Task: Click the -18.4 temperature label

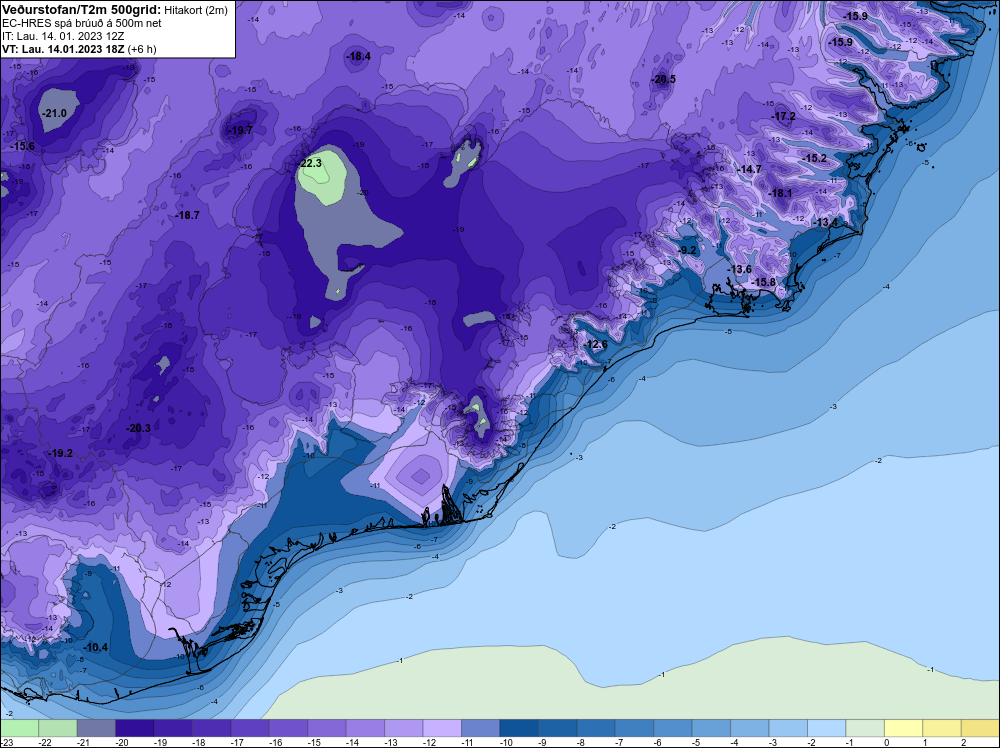Action: 359,56
